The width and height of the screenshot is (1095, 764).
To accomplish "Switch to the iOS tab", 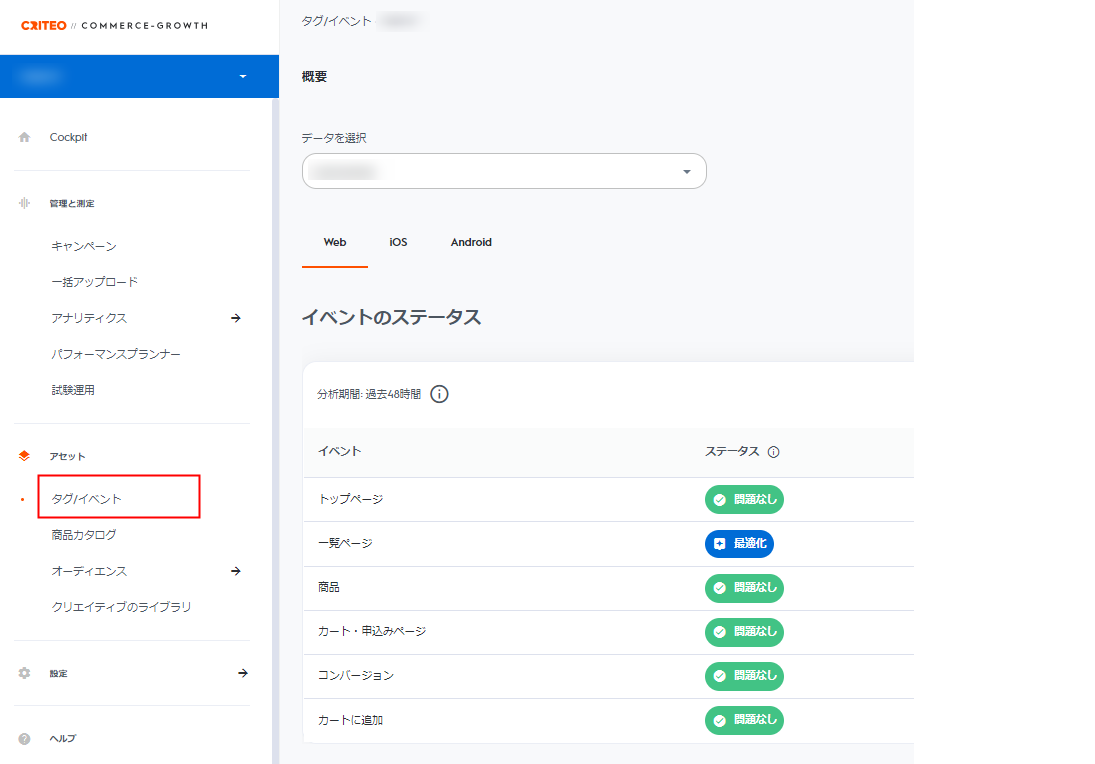I will click(x=398, y=242).
